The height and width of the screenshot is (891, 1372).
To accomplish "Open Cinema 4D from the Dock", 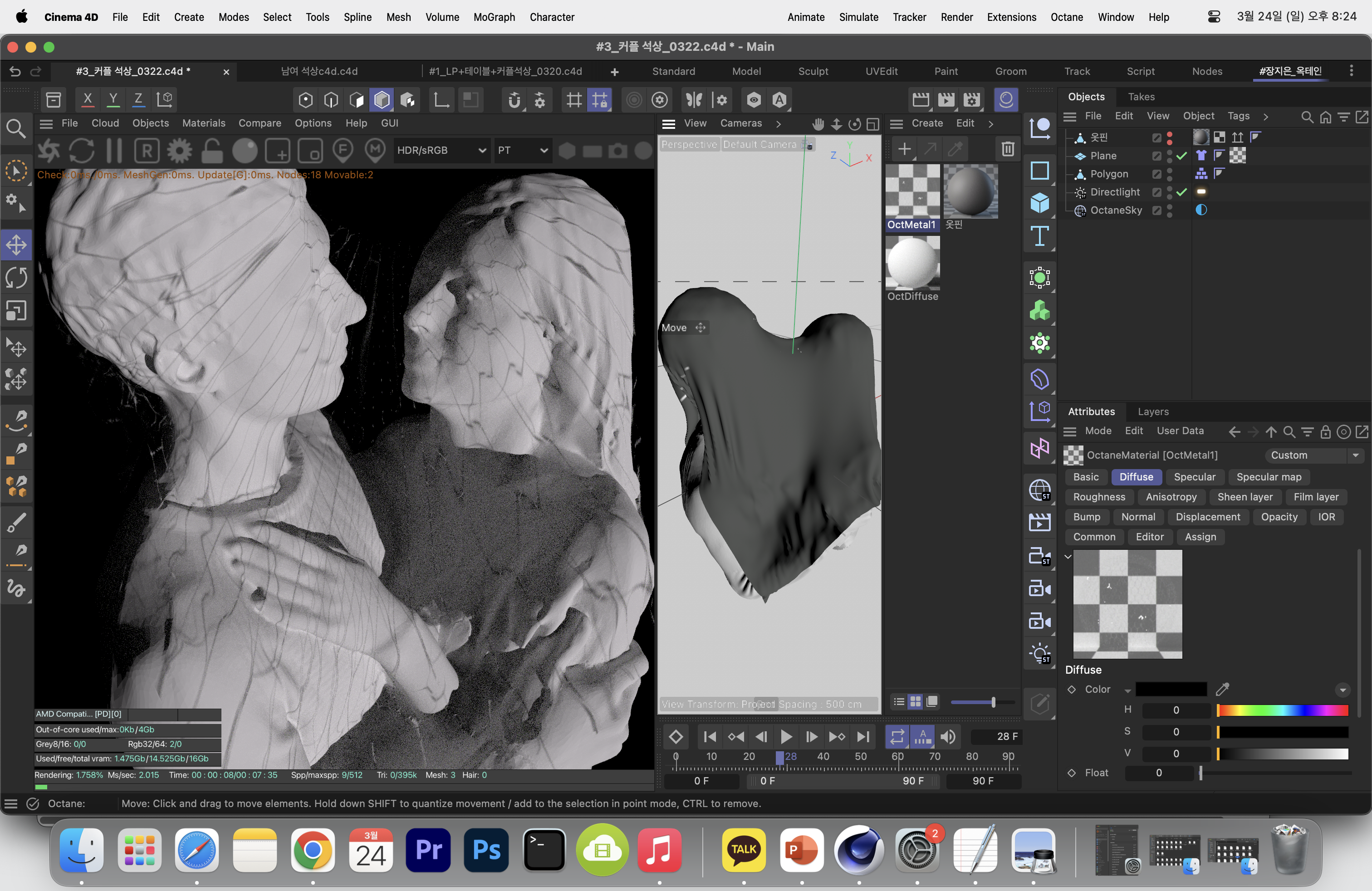I will point(859,850).
